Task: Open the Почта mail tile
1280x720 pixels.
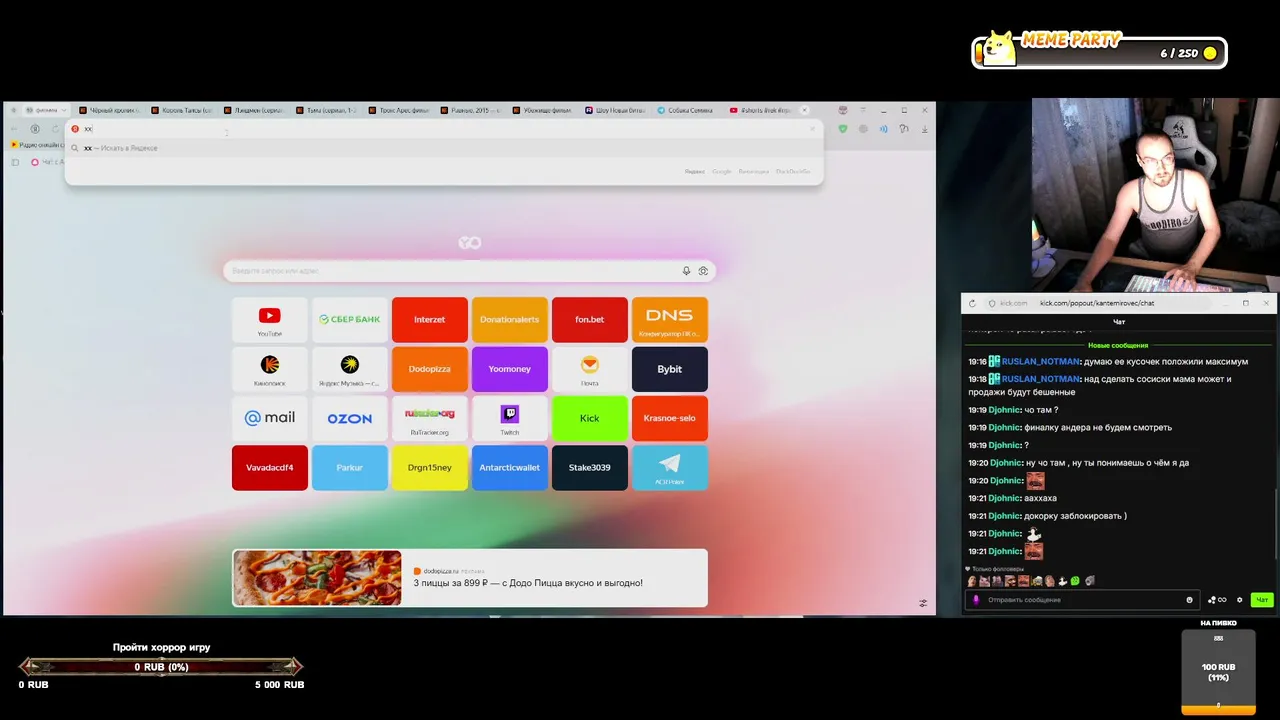Action: (x=590, y=369)
